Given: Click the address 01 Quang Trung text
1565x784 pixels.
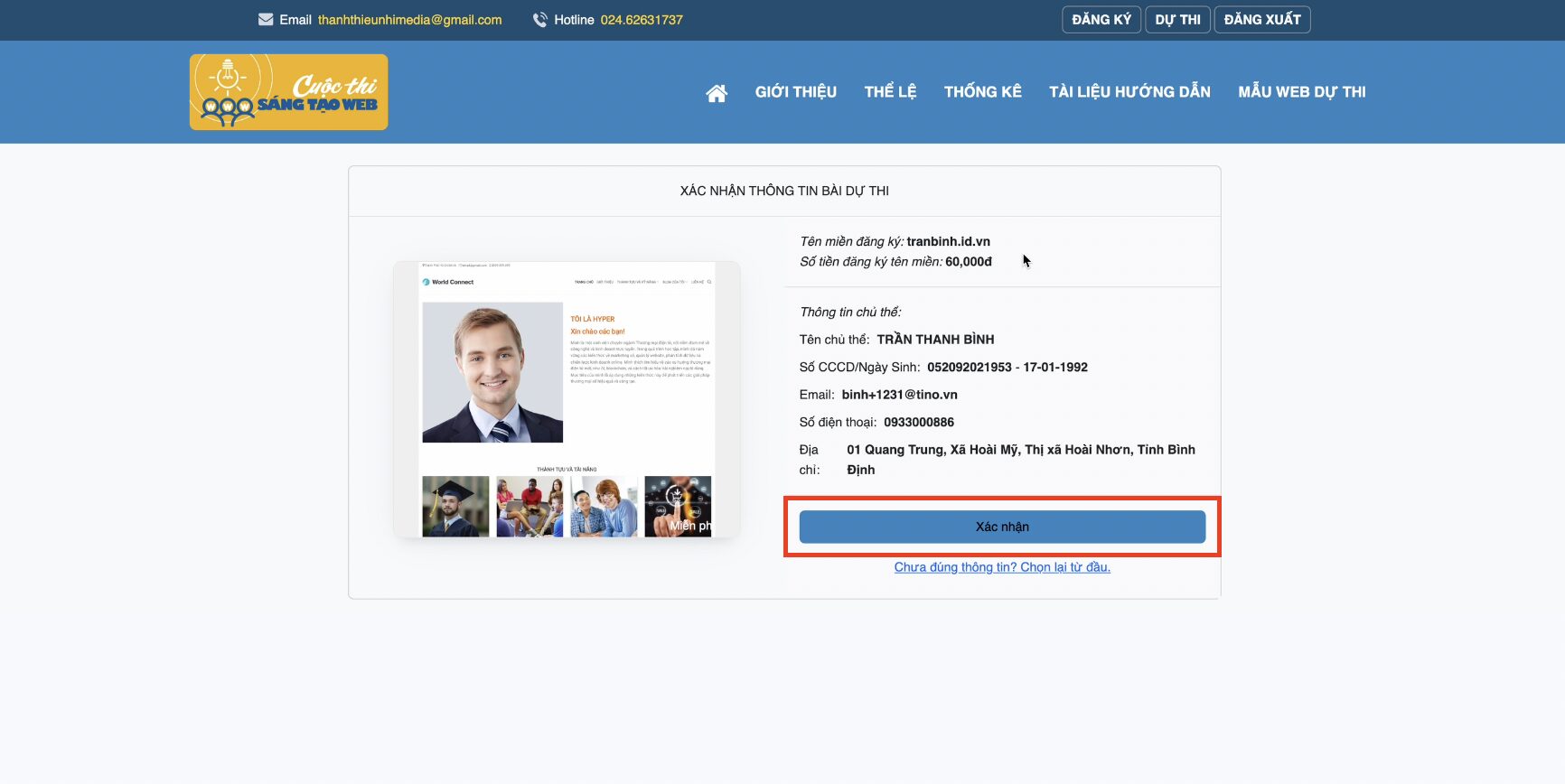Looking at the screenshot, I should click(x=1021, y=460).
